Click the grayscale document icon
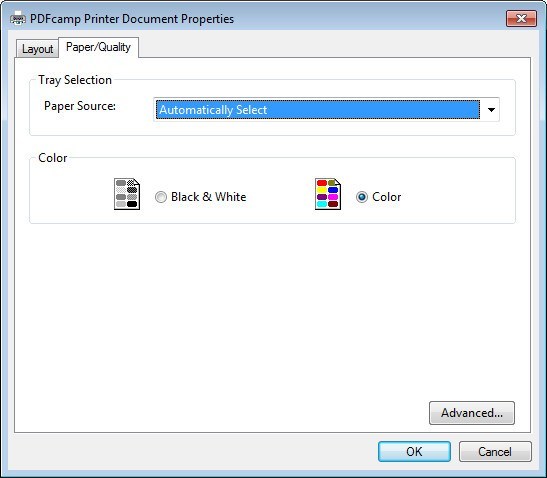Image resolution: width=547 pixels, height=478 pixels. tap(127, 194)
